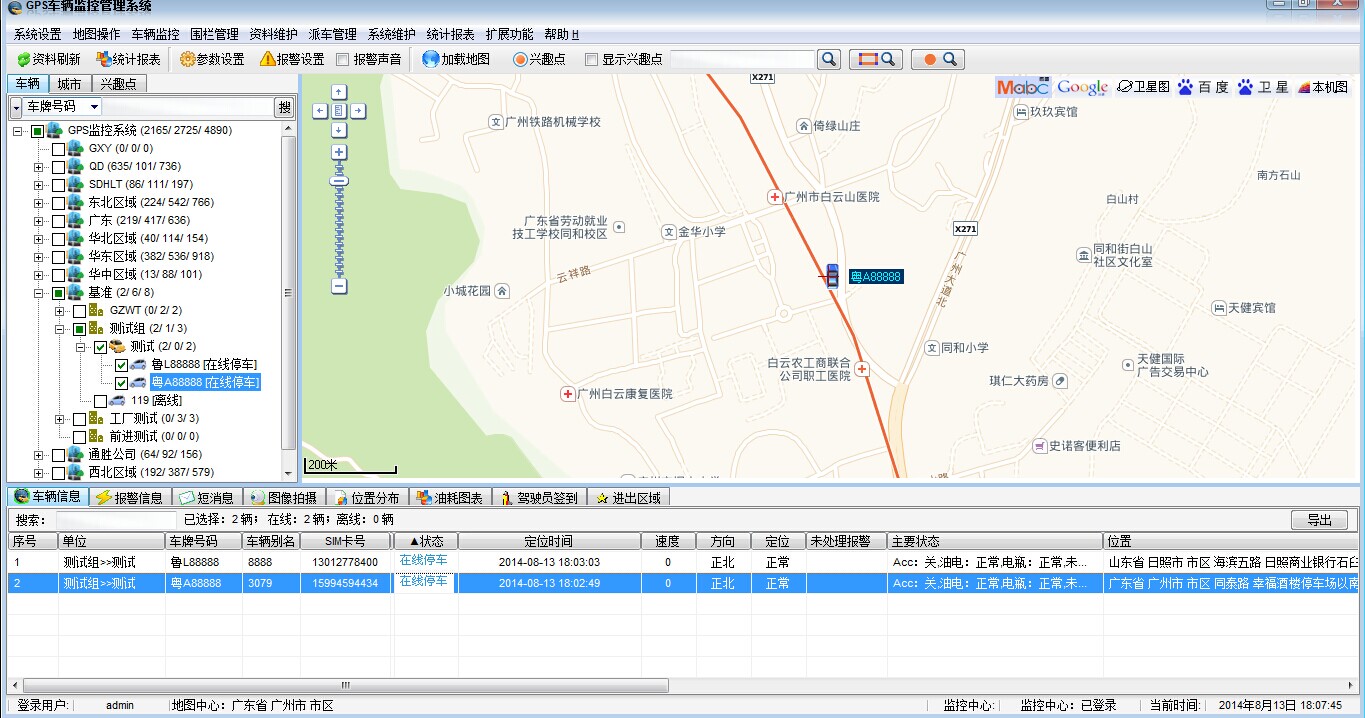Enable the 报警声音 checkbox

343,60
